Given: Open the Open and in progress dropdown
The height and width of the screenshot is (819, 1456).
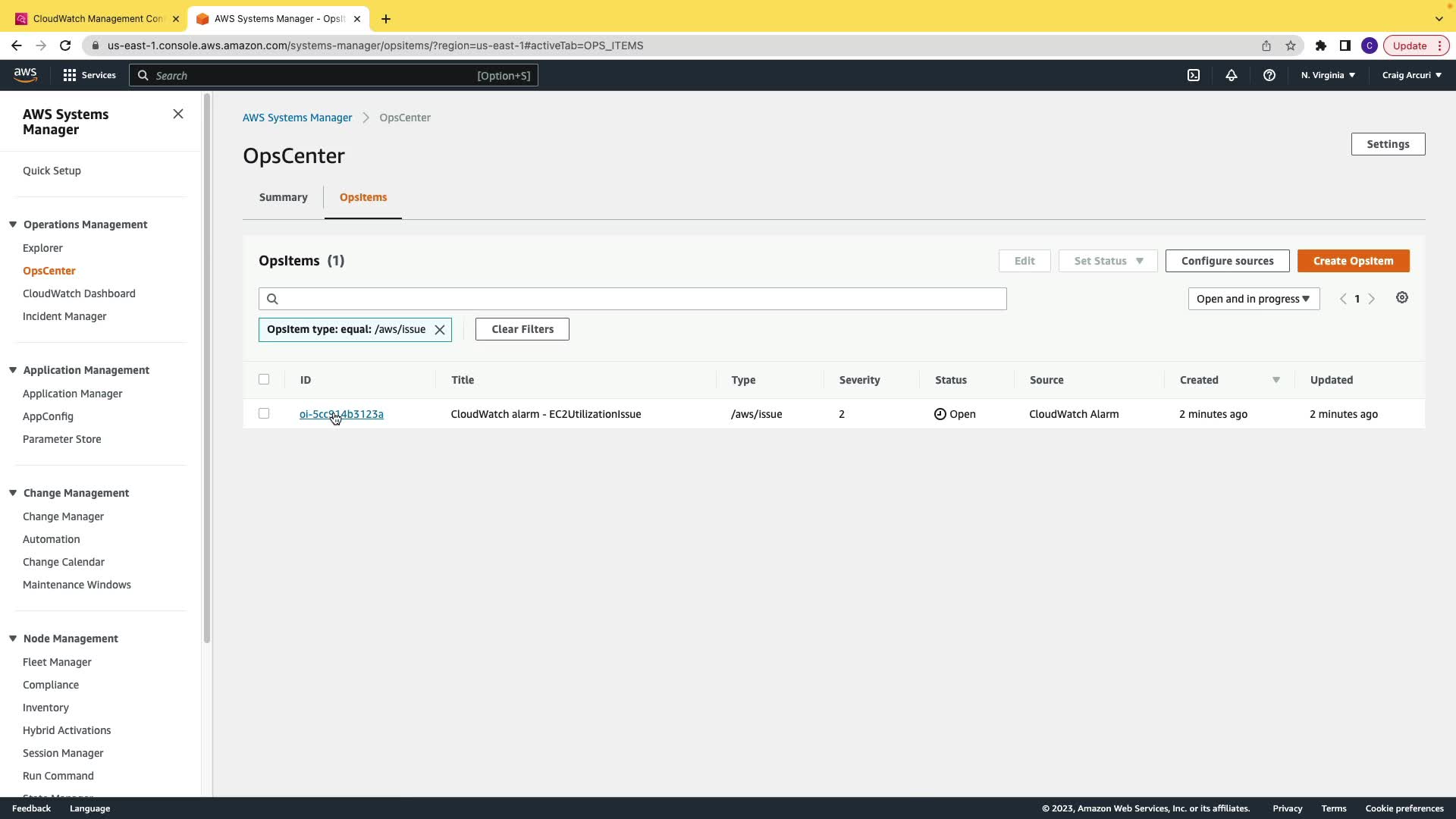Looking at the screenshot, I should pyautogui.click(x=1254, y=299).
